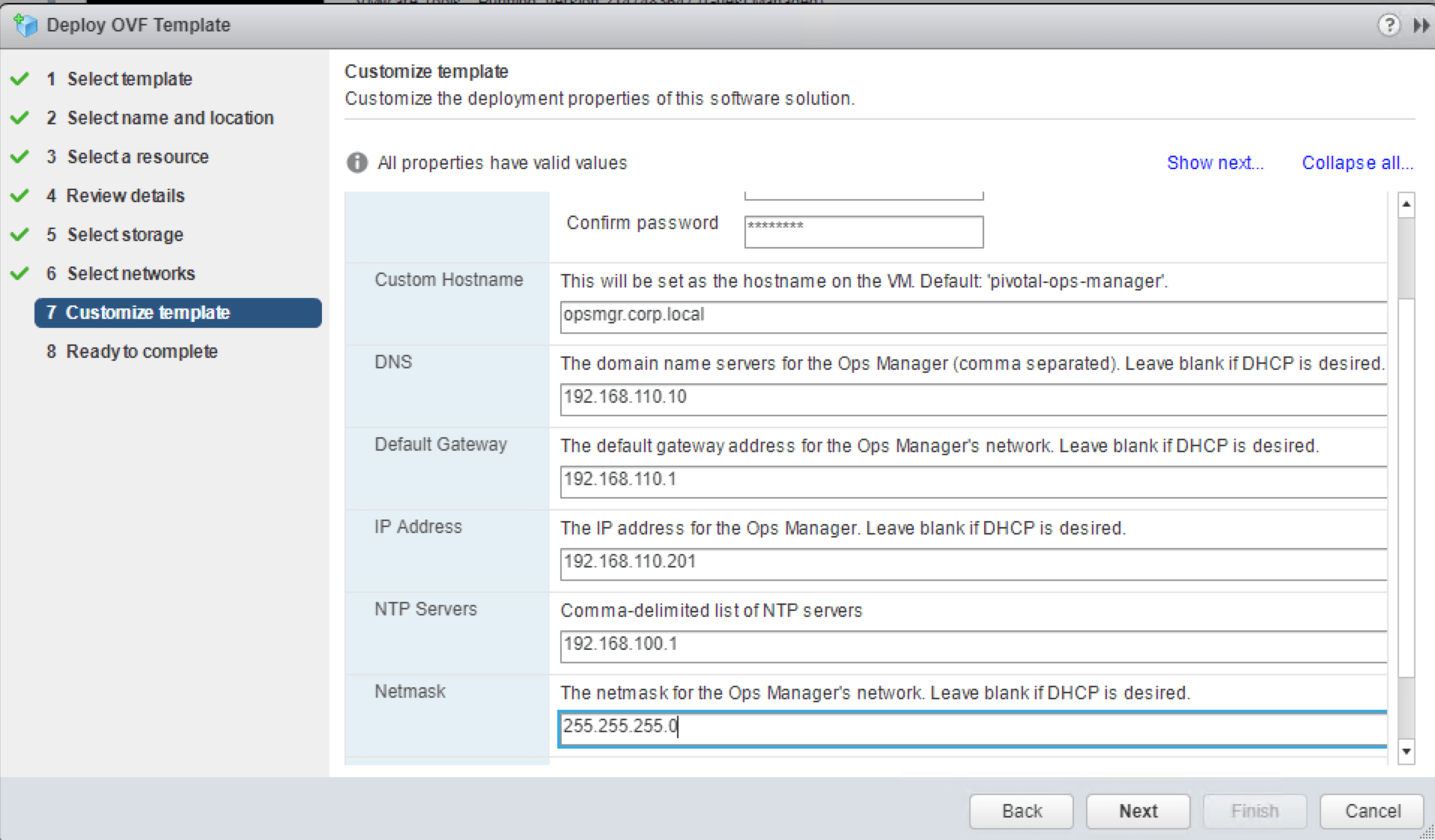Click the scrollbar down arrow

(1406, 751)
